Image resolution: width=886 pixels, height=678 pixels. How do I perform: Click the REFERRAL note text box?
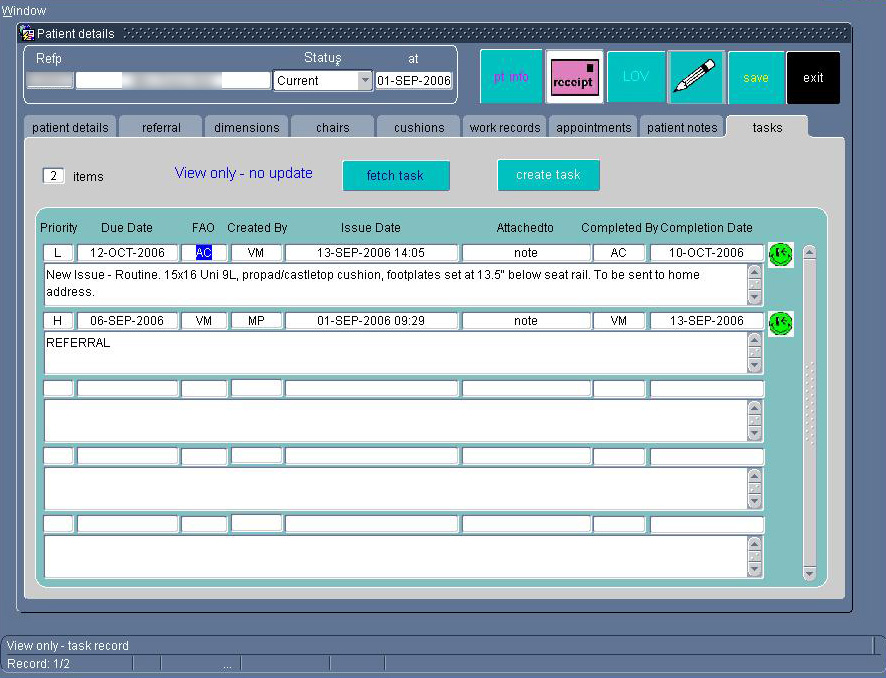pyautogui.click(x=396, y=353)
